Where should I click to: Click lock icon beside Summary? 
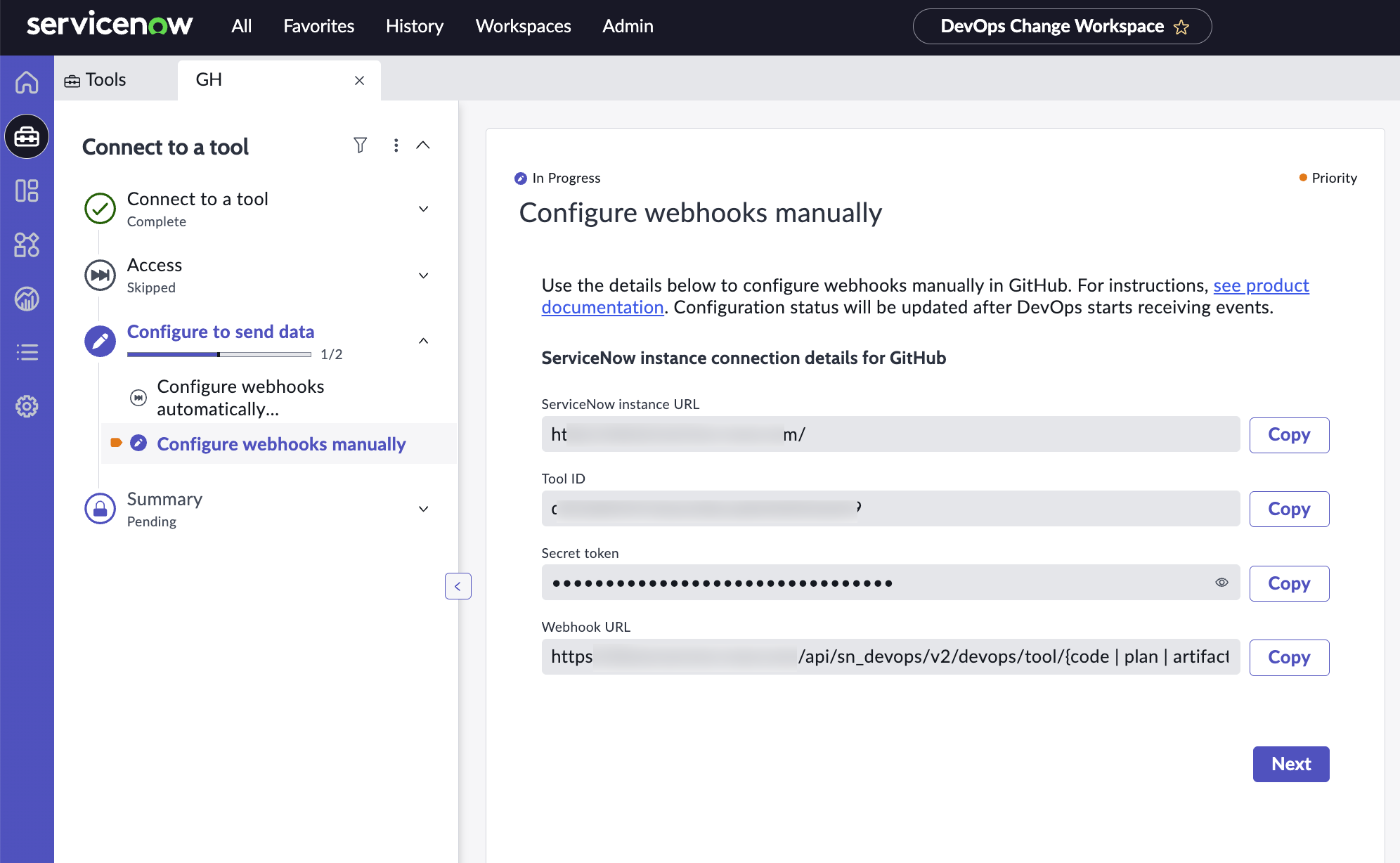(100, 509)
